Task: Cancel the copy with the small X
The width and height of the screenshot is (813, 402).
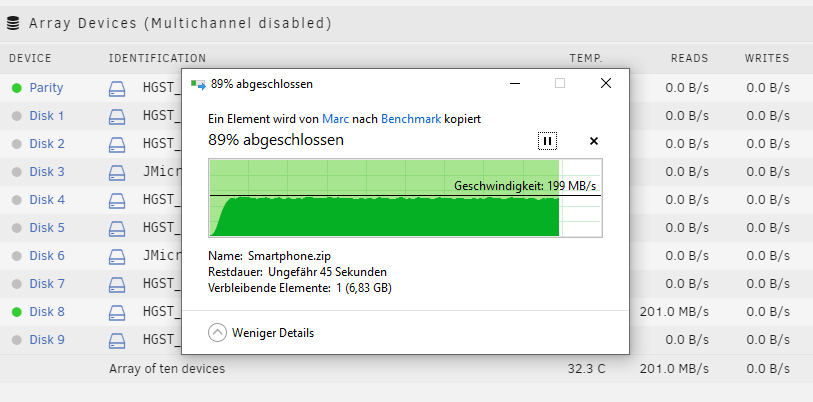Action: 594,141
